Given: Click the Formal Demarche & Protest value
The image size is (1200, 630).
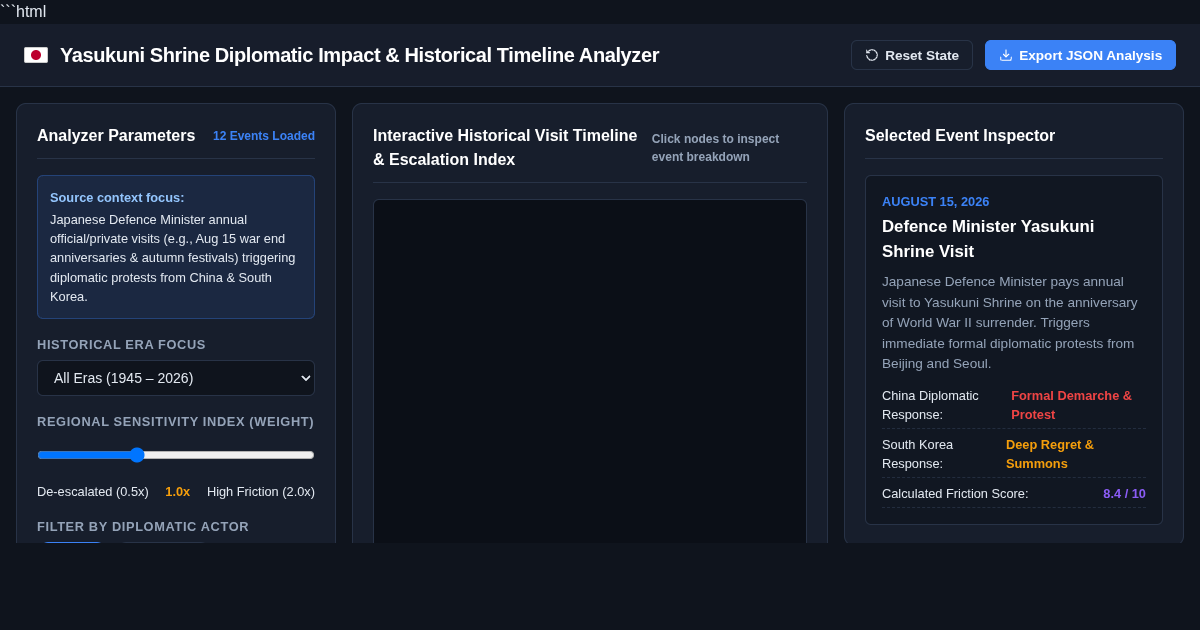Looking at the screenshot, I should click(1072, 405).
